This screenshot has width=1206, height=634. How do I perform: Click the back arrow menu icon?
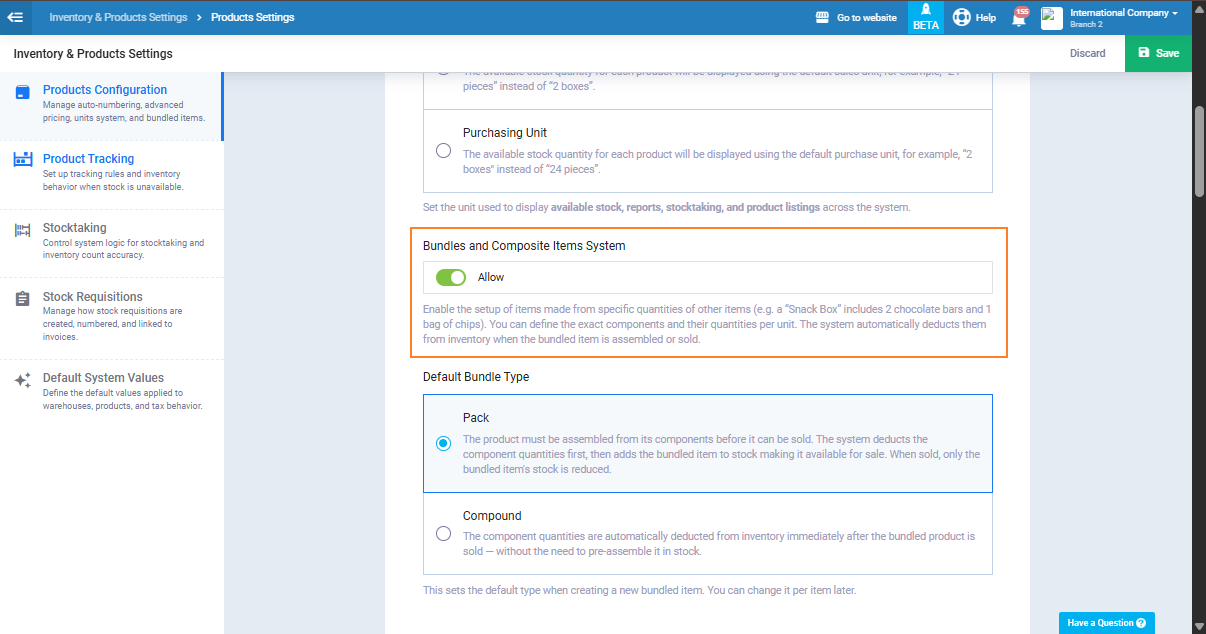pos(15,17)
